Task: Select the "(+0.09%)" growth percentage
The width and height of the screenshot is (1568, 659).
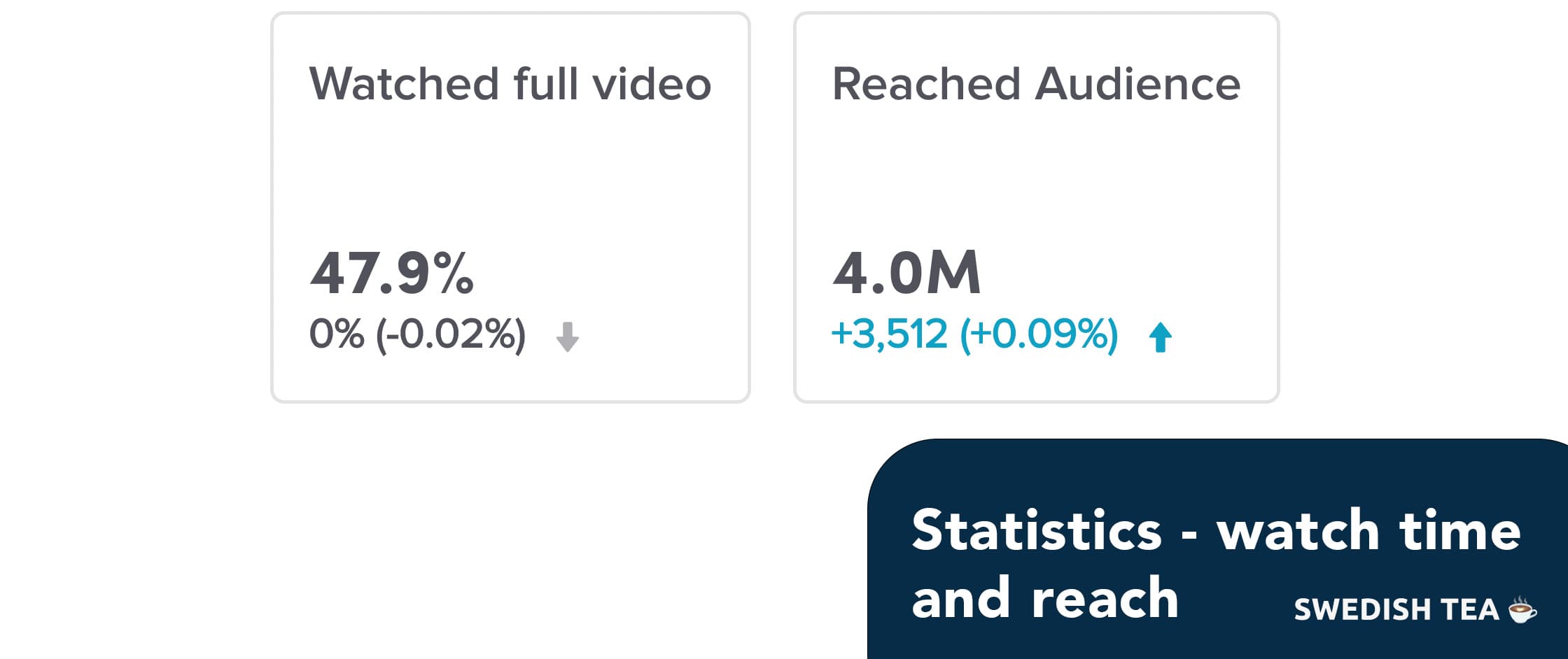Action: click(x=1039, y=334)
